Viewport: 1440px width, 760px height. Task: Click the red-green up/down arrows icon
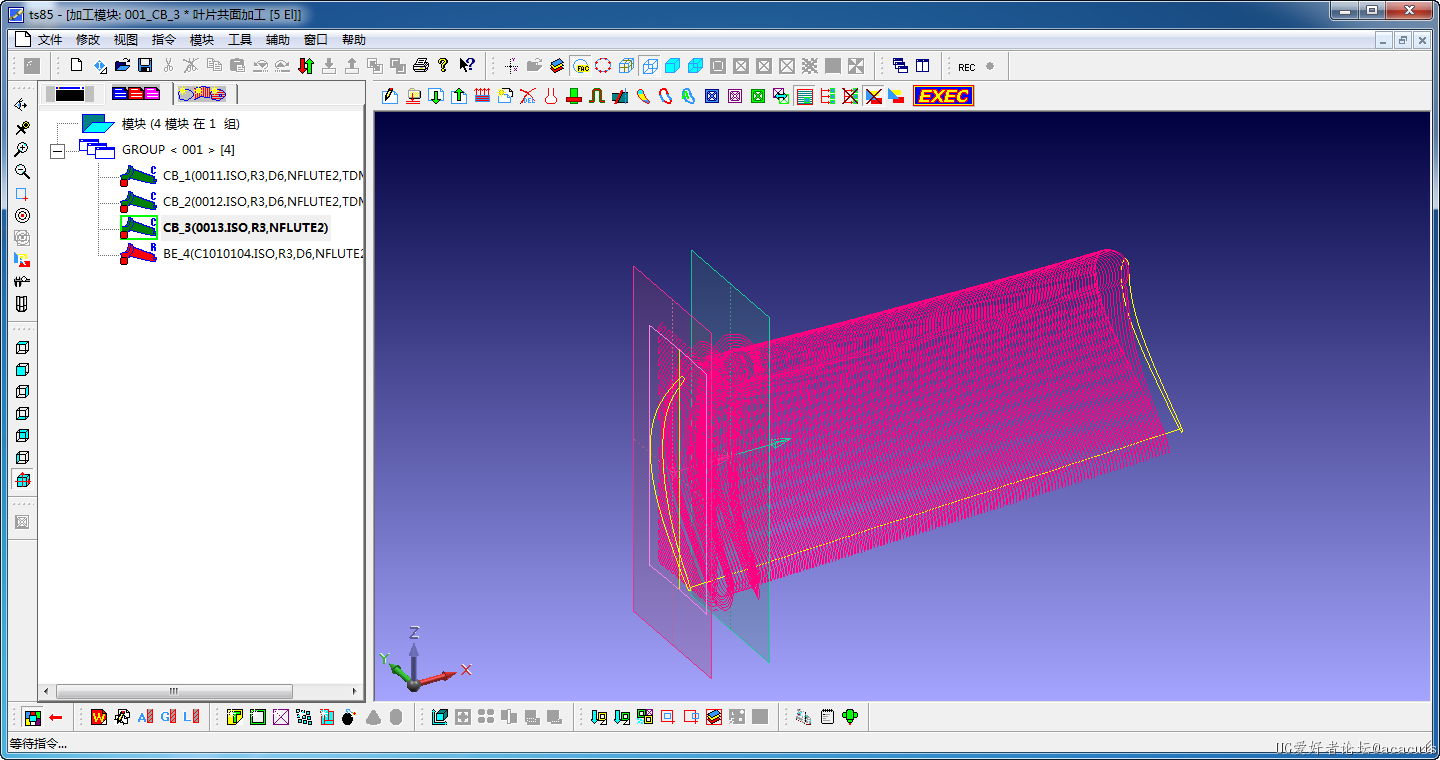(306, 66)
